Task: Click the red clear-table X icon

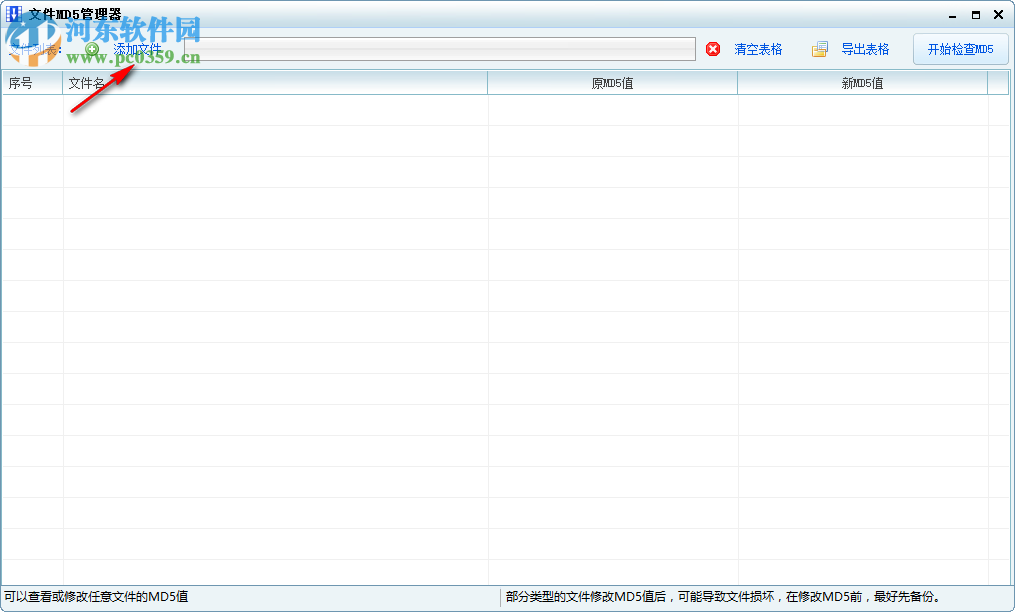Action: click(x=713, y=49)
